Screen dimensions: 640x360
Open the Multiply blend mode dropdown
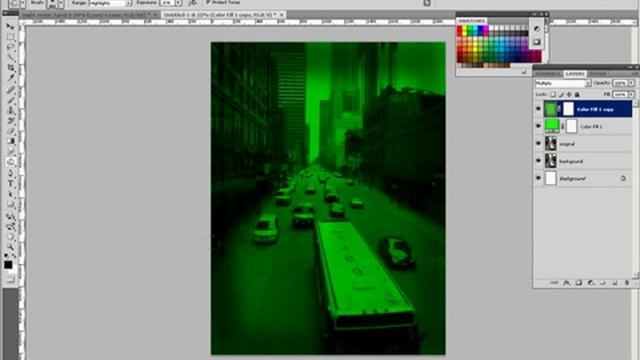click(563, 83)
